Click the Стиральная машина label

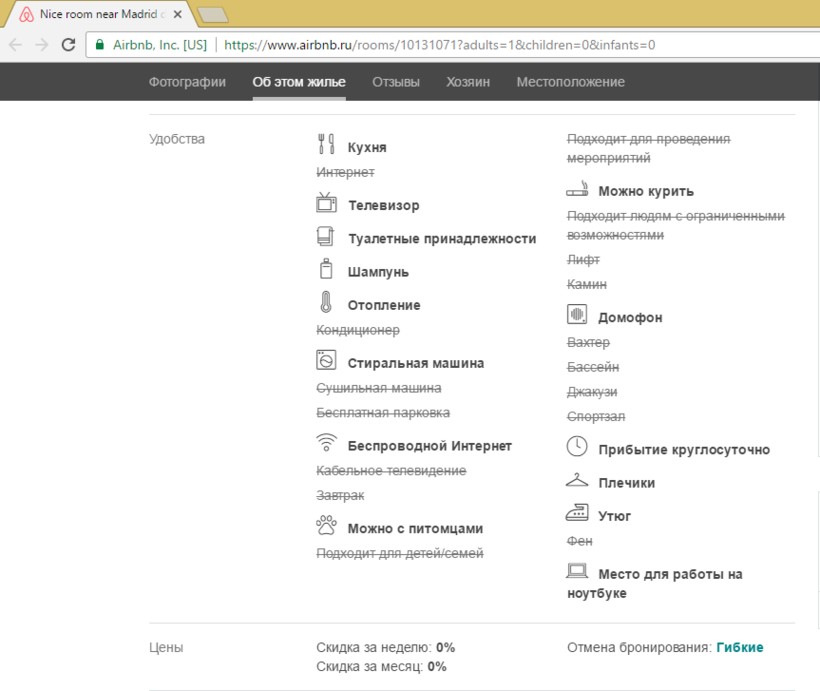click(416, 363)
